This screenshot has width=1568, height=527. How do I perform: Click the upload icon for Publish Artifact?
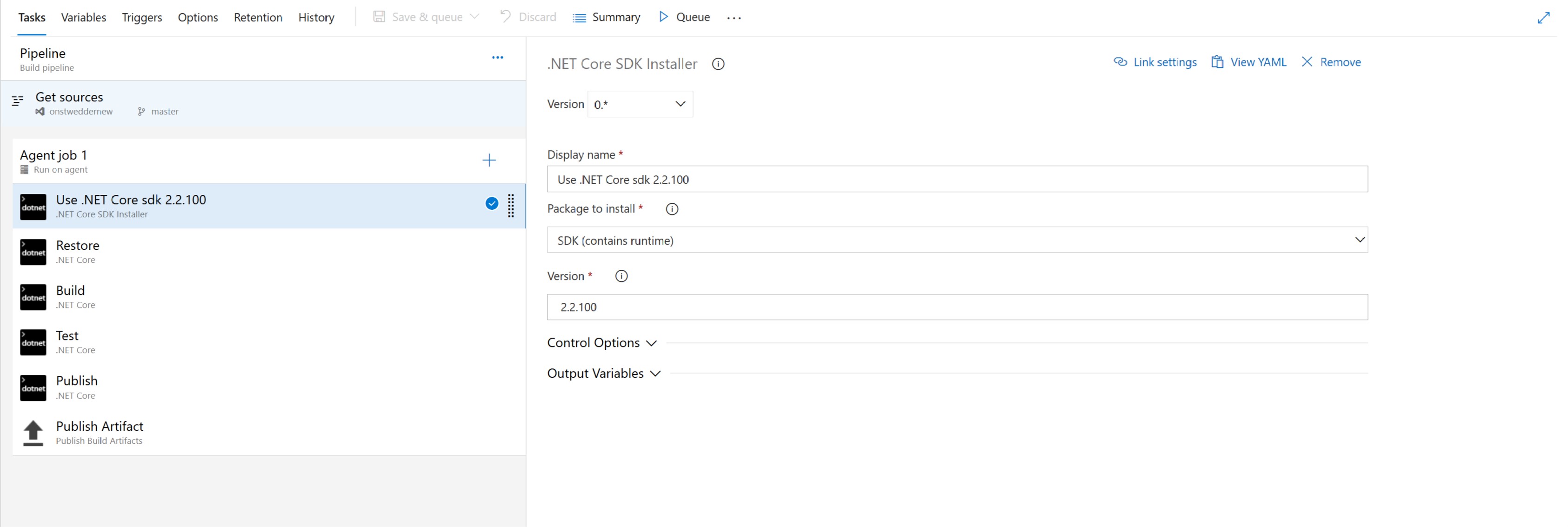[x=33, y=434]
